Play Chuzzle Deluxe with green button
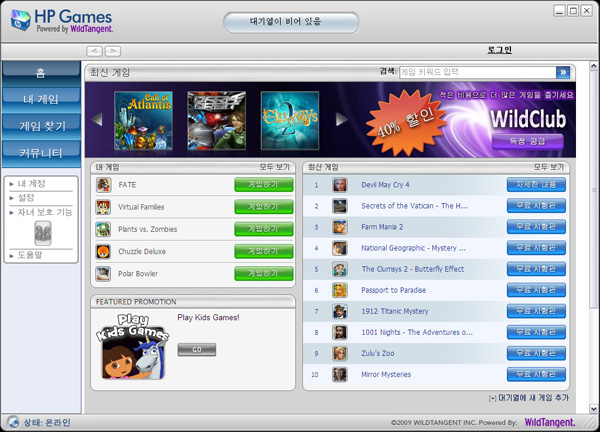 (x=264, y=251)
